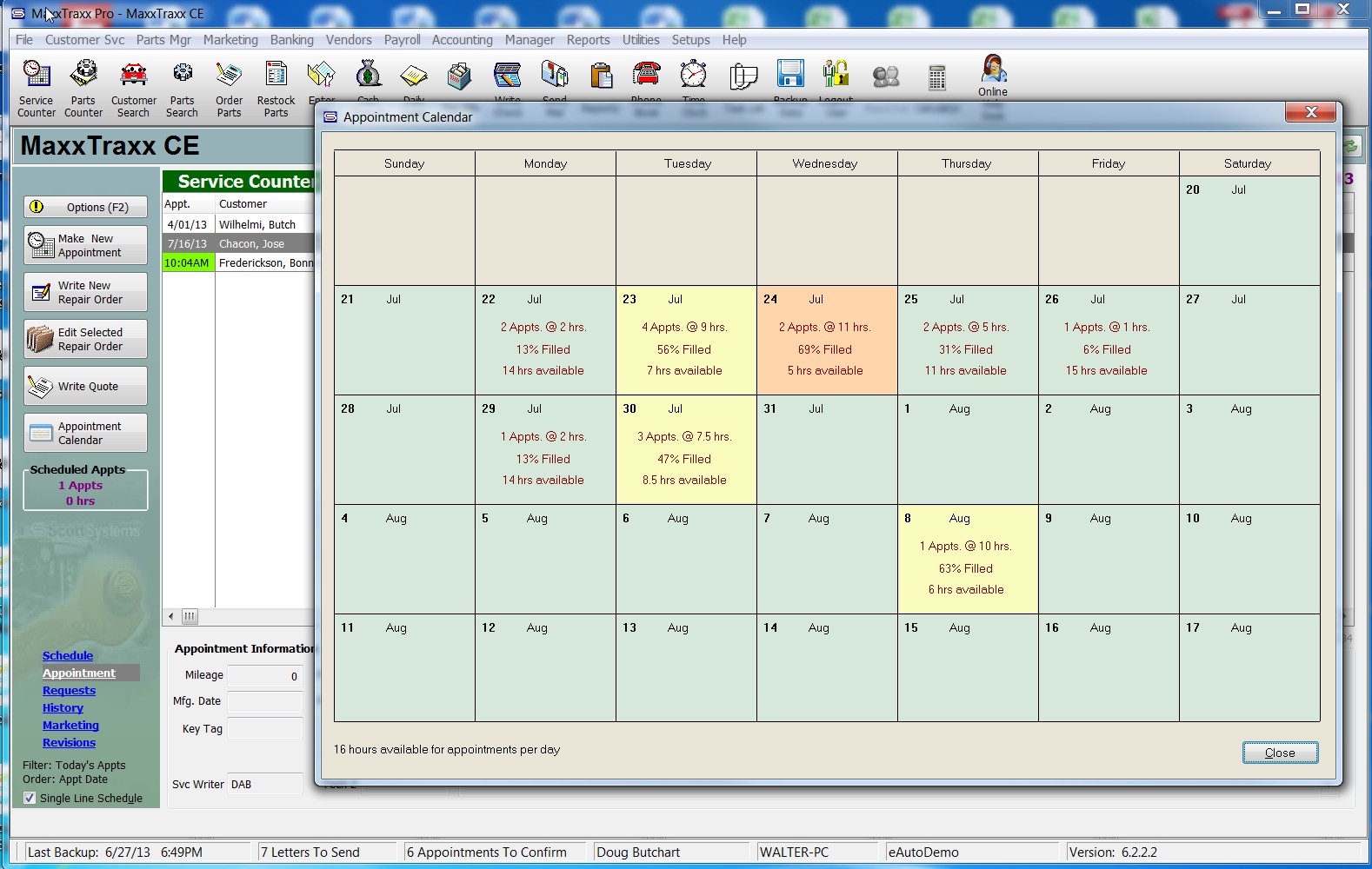Open the Manager menu
This screenshot has height=869, width=1372.
(529, 40)
